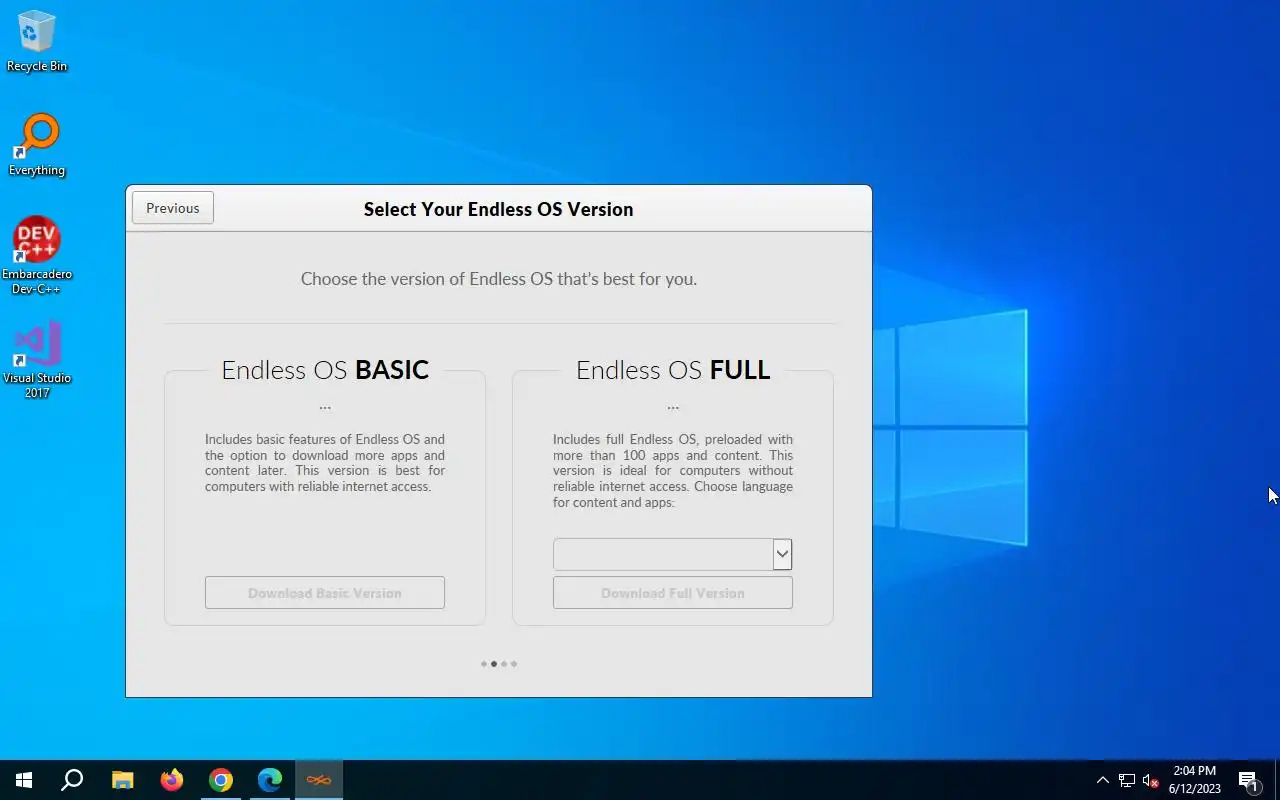Click the 'Choose the version of Endless OS' text
Screen dimensions: 1280x800
coord(499,279)
